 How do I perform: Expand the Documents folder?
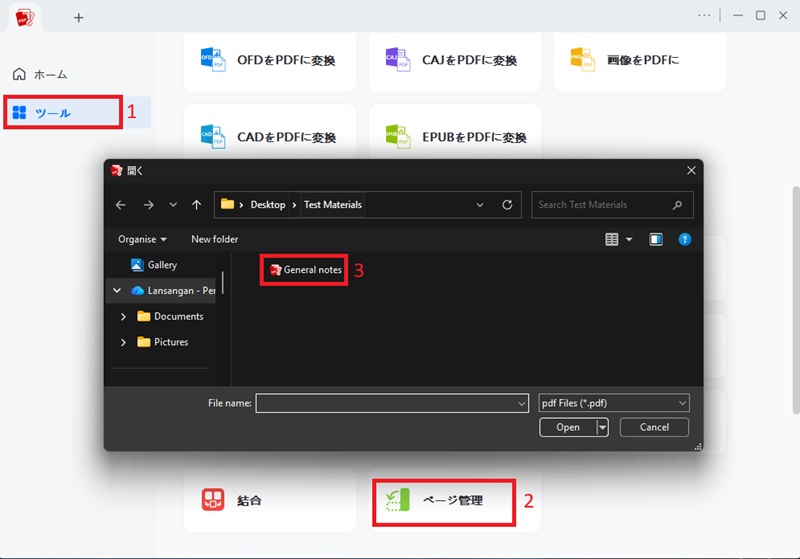[123, 317]
